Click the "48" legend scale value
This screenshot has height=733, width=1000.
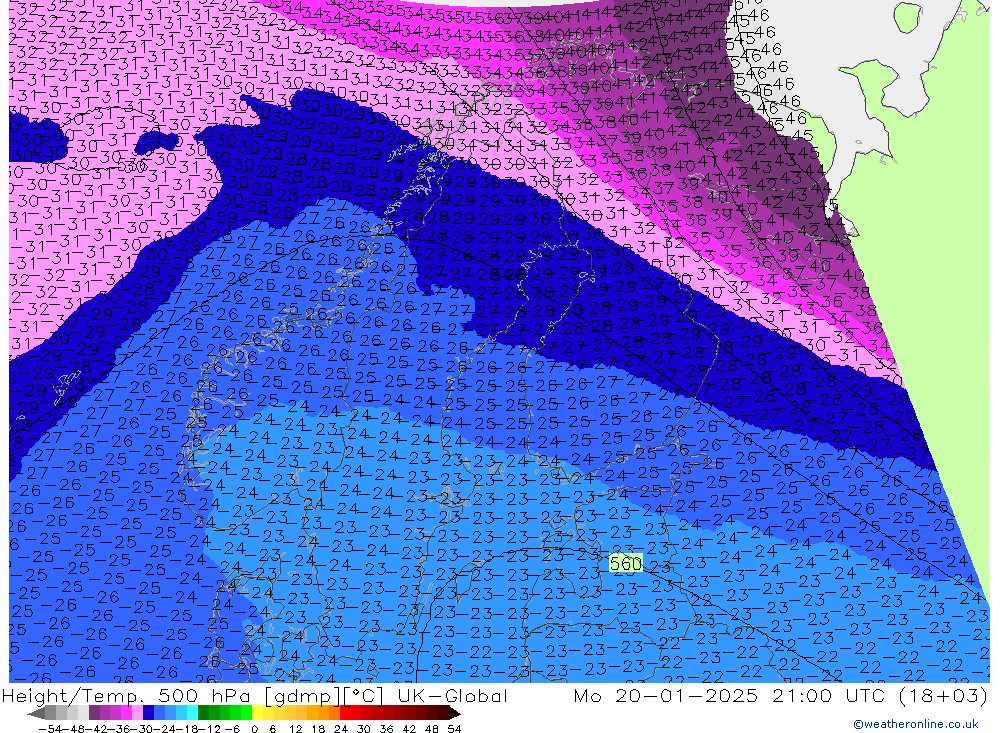[431, 729]
